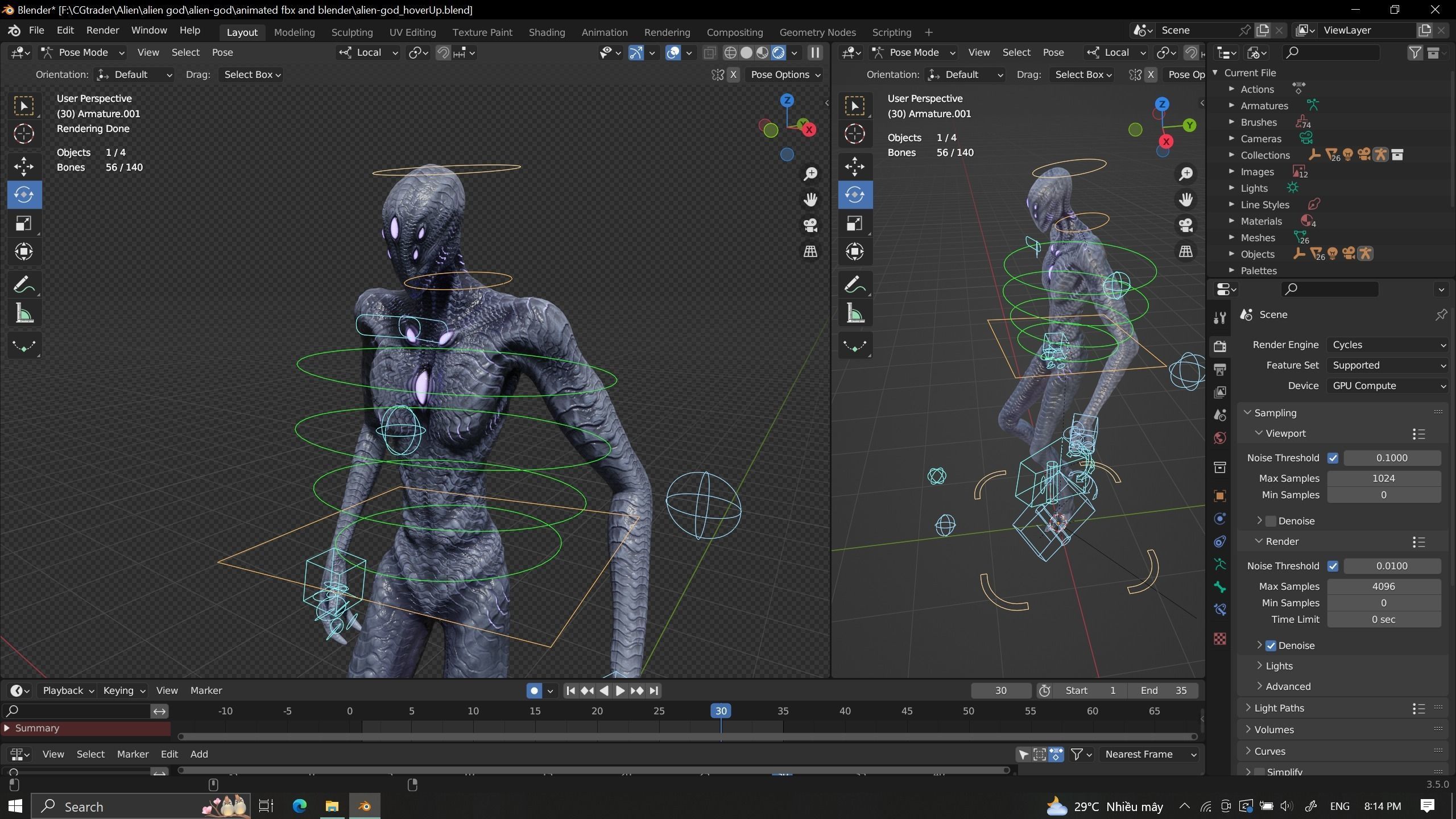Expand Armatures in the outliner
The image size is (1456, 819).
coord(1231,106)
